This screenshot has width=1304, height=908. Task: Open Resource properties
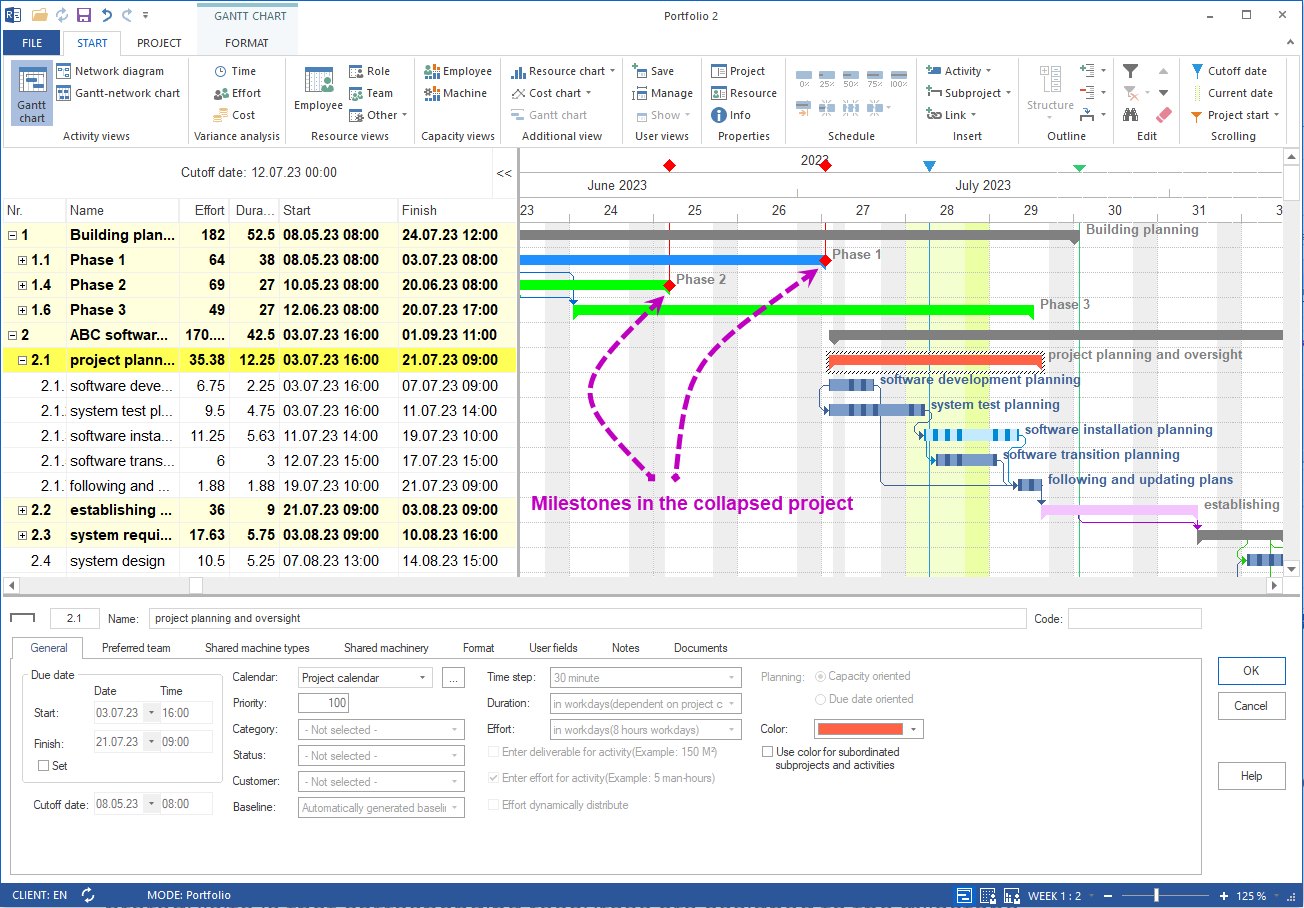coord(744,93)
